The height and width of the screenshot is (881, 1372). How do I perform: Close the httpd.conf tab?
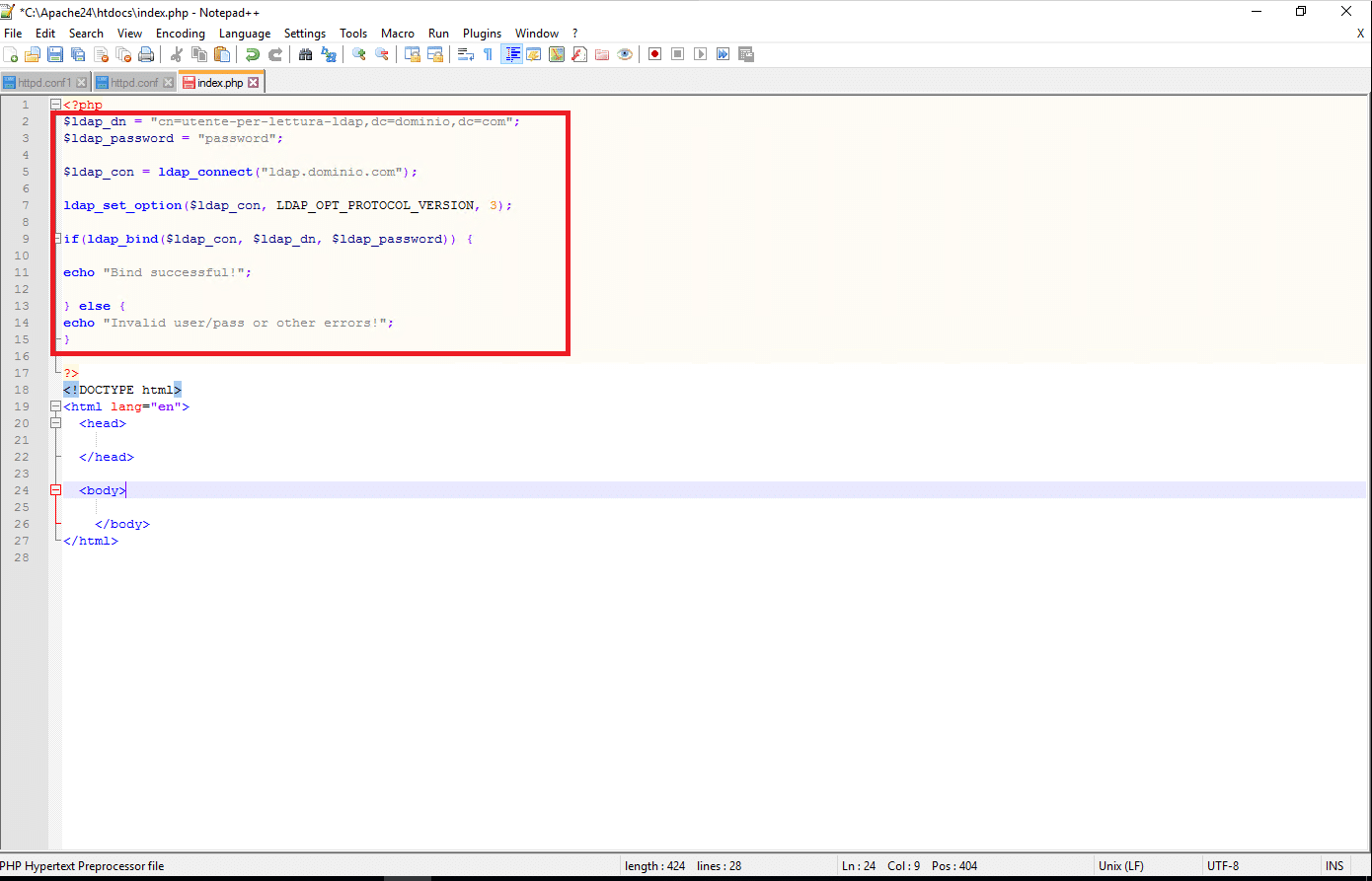point(168,83)
